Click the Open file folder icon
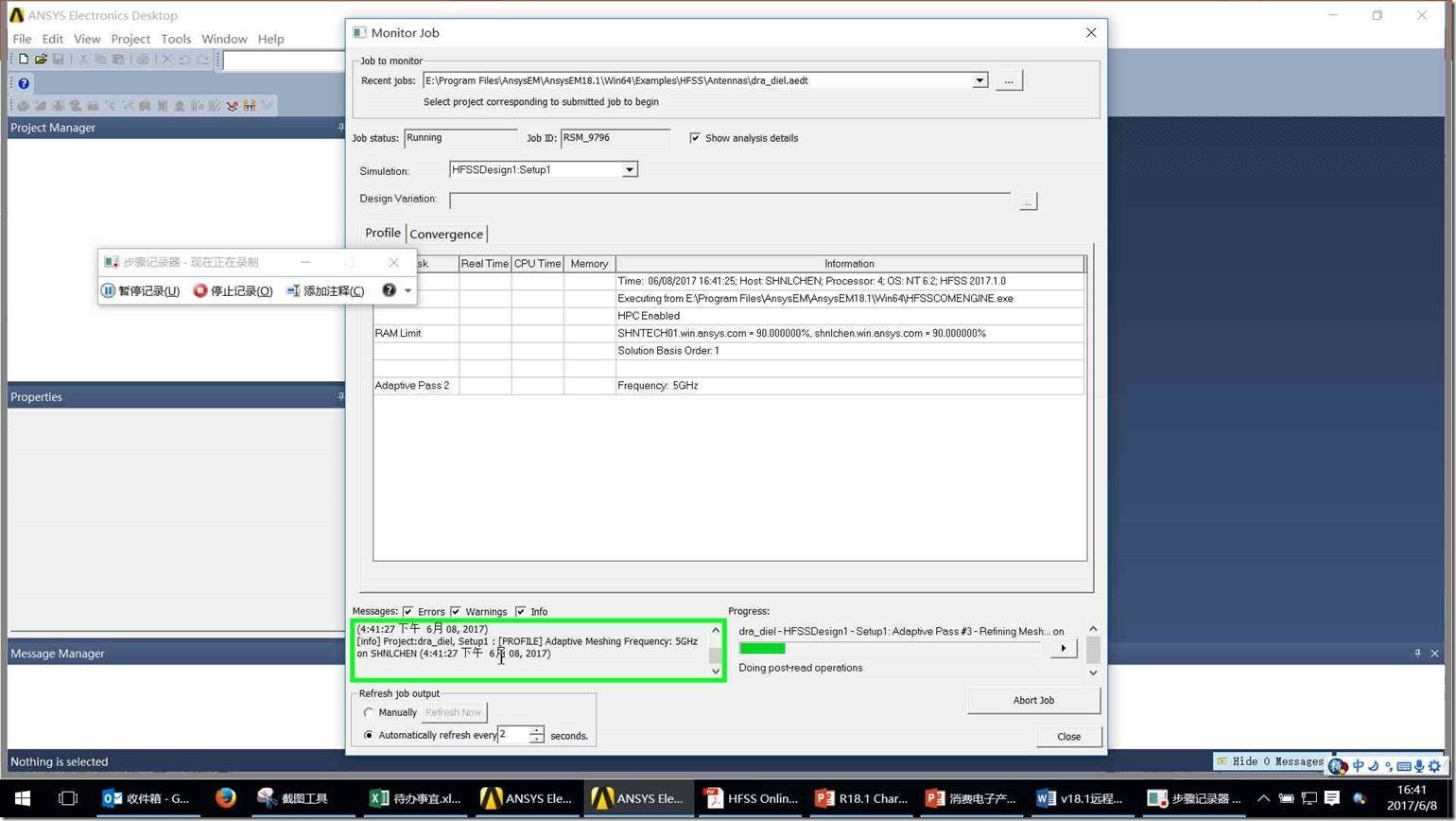Screen dimensions: 1456x821 pyautogui.click(x=41, y=60)
